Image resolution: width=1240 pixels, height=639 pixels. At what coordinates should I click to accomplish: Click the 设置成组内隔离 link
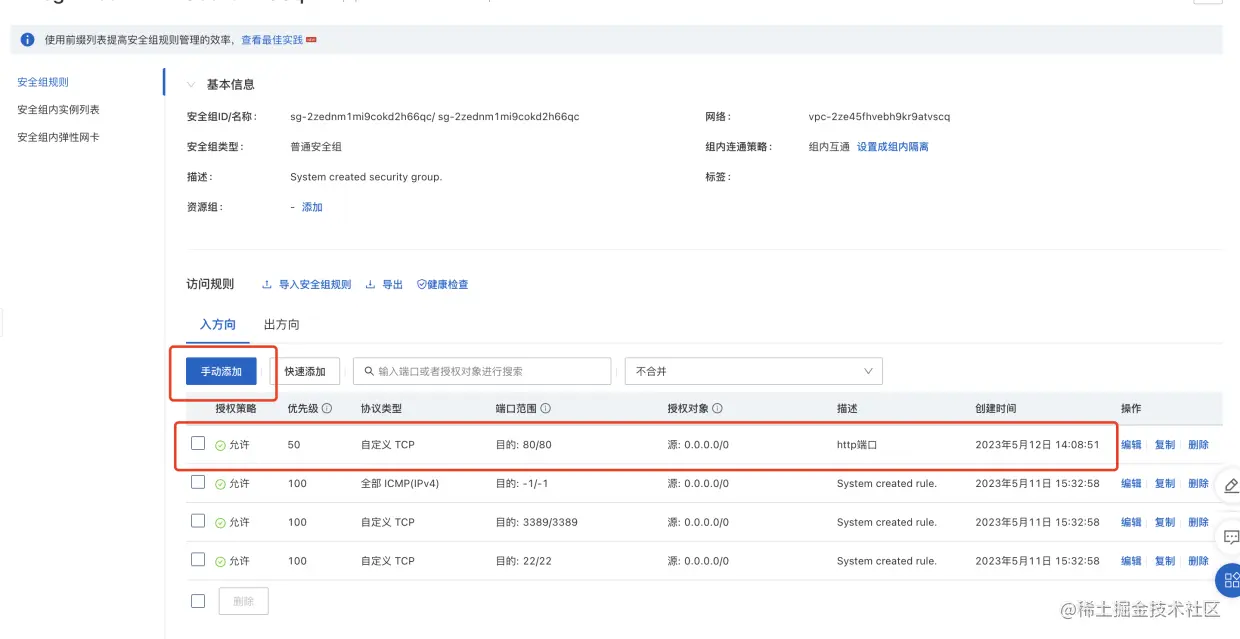[x=893, y=147]
